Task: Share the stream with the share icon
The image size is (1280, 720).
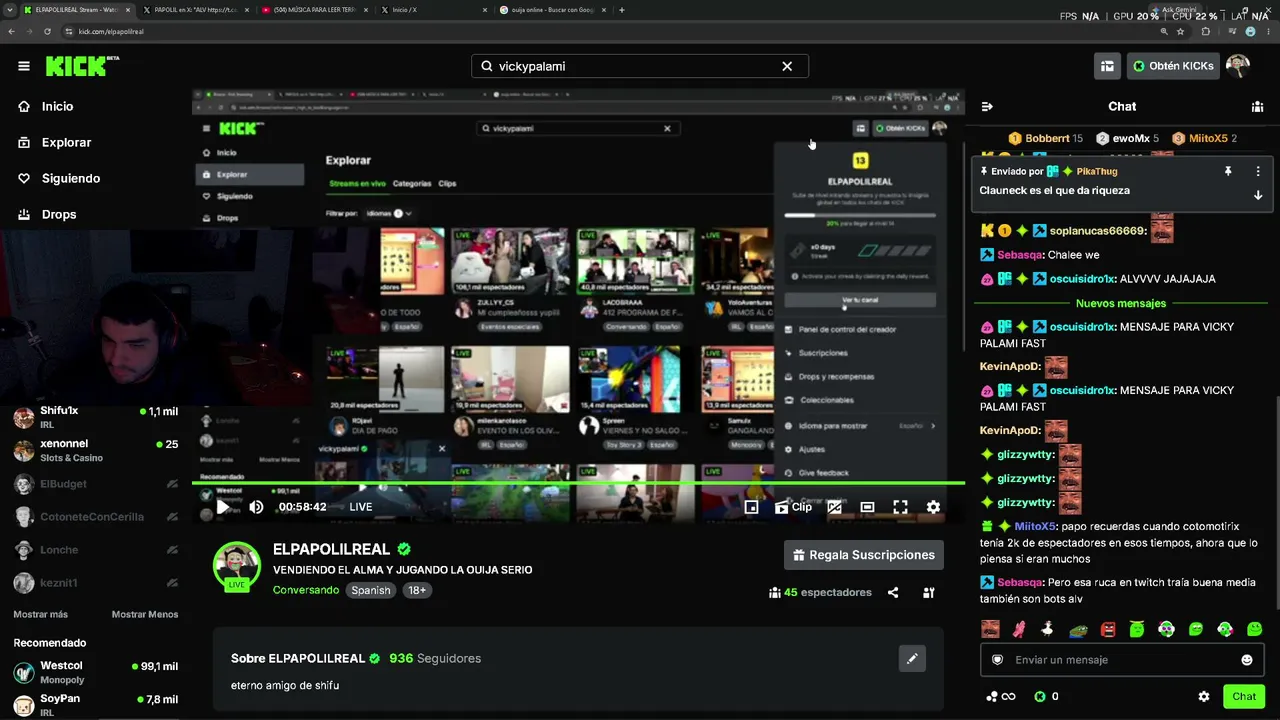Action: 893,592
